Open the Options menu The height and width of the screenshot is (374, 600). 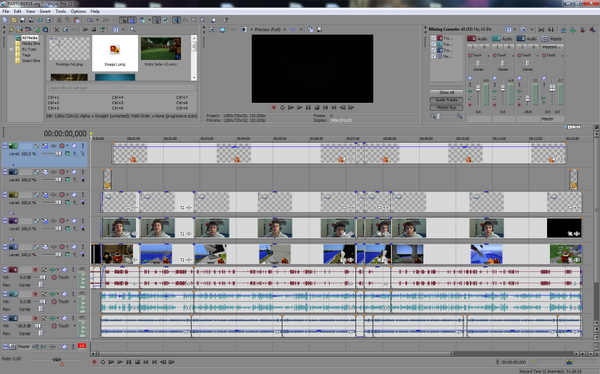coord(78,11)
